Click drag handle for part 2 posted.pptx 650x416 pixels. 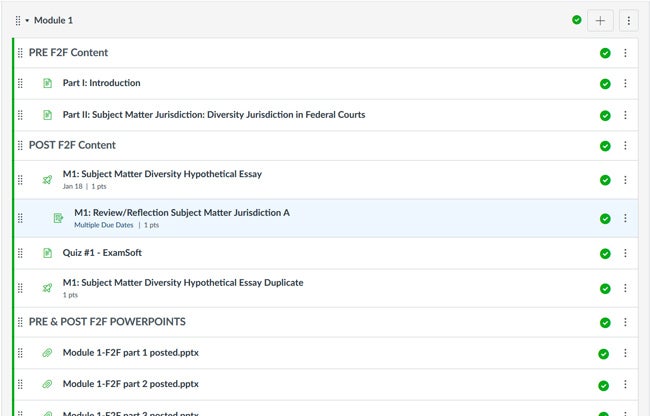[x=20, y=385]
